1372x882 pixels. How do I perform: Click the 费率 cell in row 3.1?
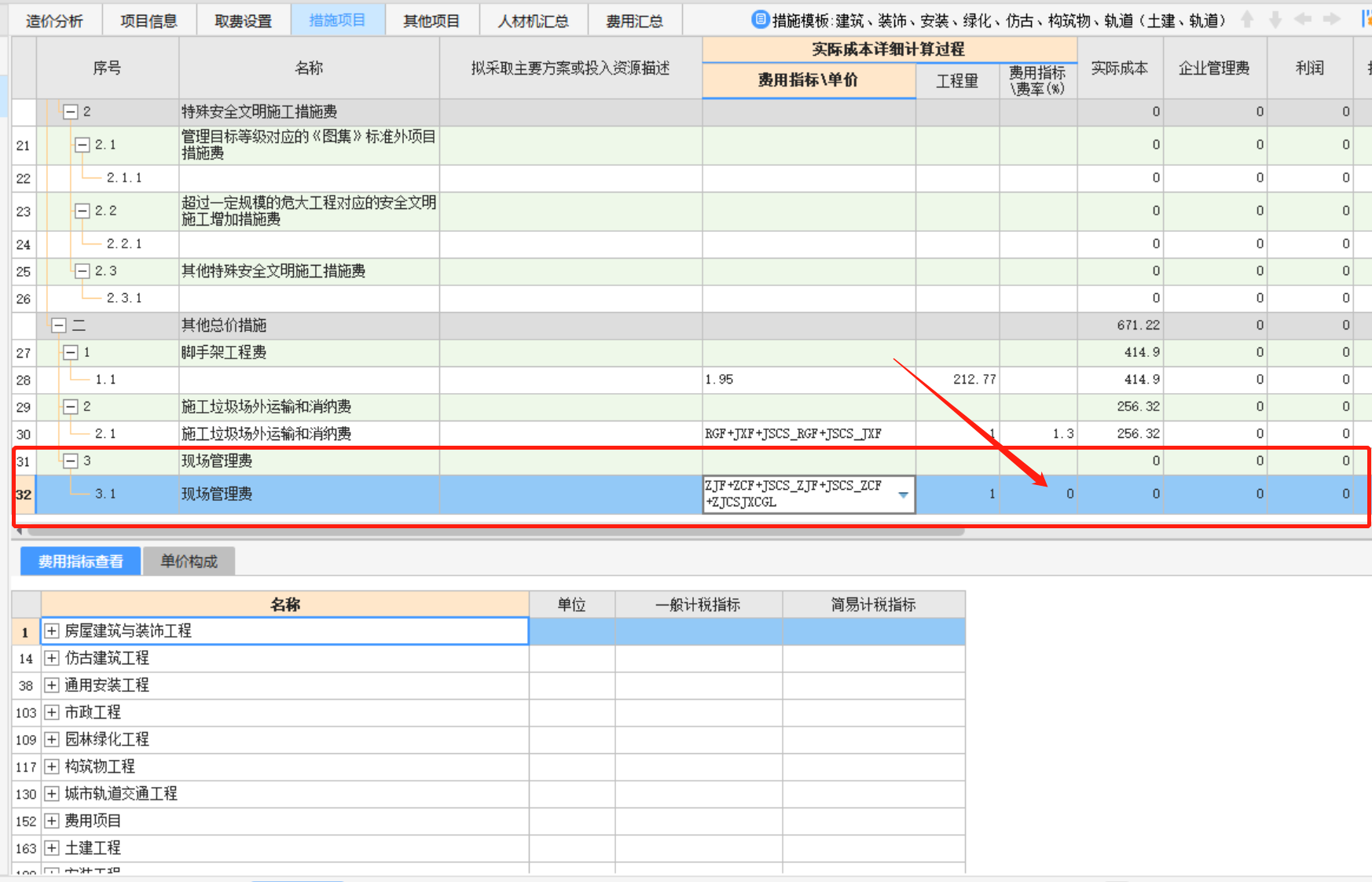1038,494
